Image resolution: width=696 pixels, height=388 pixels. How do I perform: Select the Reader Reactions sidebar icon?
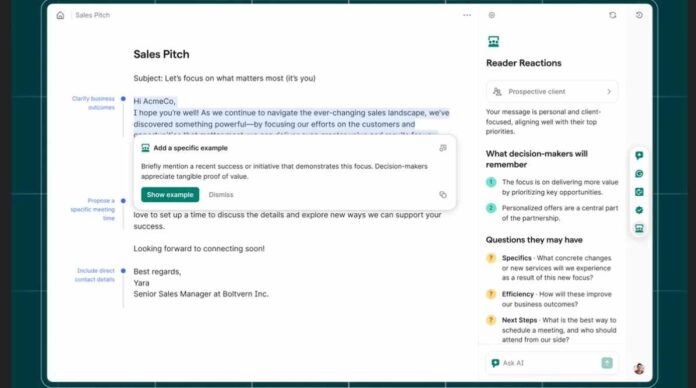(x=639, y=228)
